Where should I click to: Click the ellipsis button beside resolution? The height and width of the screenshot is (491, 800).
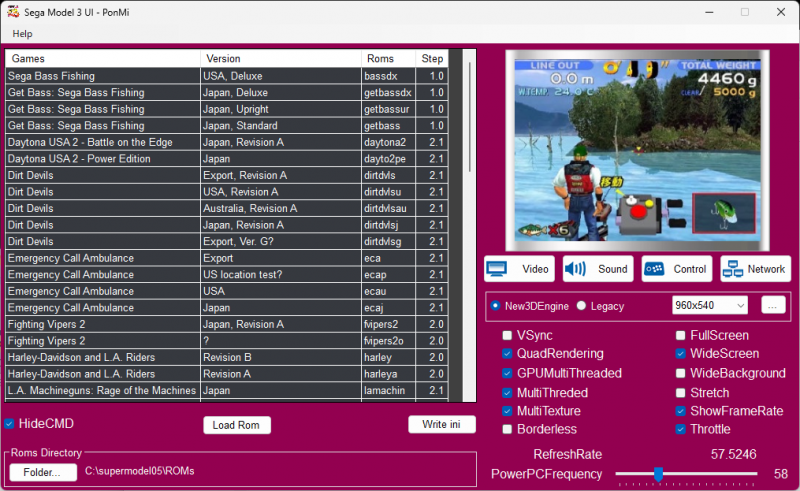pos(773,305)
